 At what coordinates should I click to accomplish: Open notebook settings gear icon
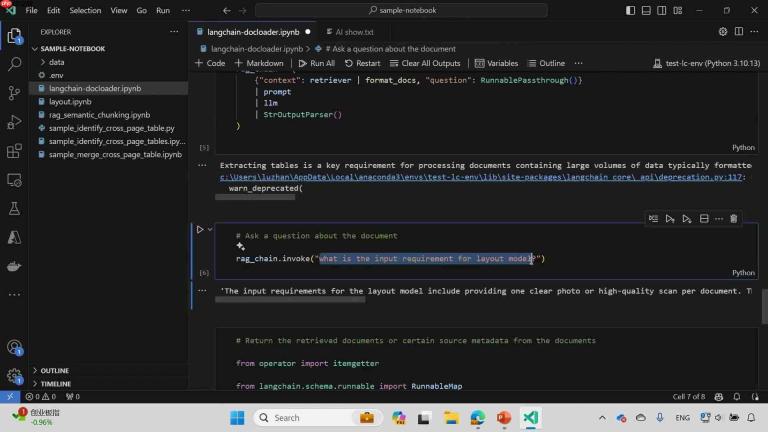723,32
